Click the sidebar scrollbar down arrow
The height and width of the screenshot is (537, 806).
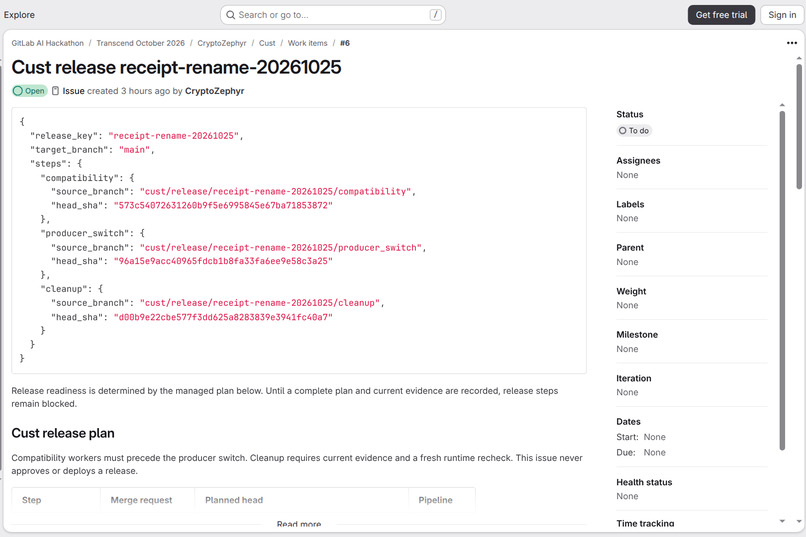click(782, 521)
